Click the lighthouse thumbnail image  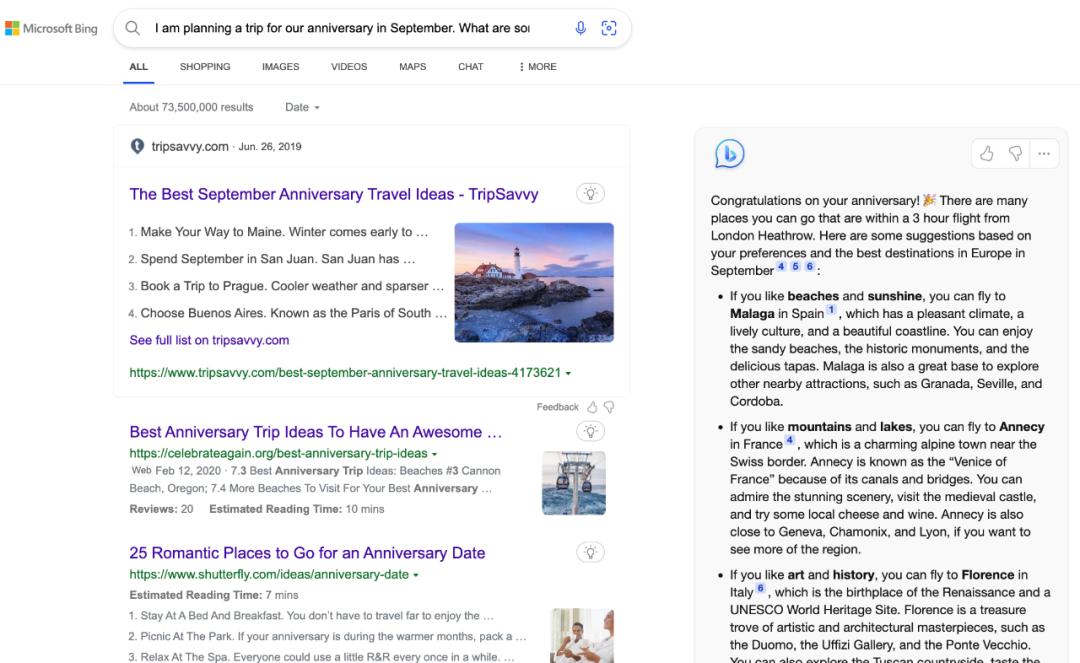click(533, 283)
